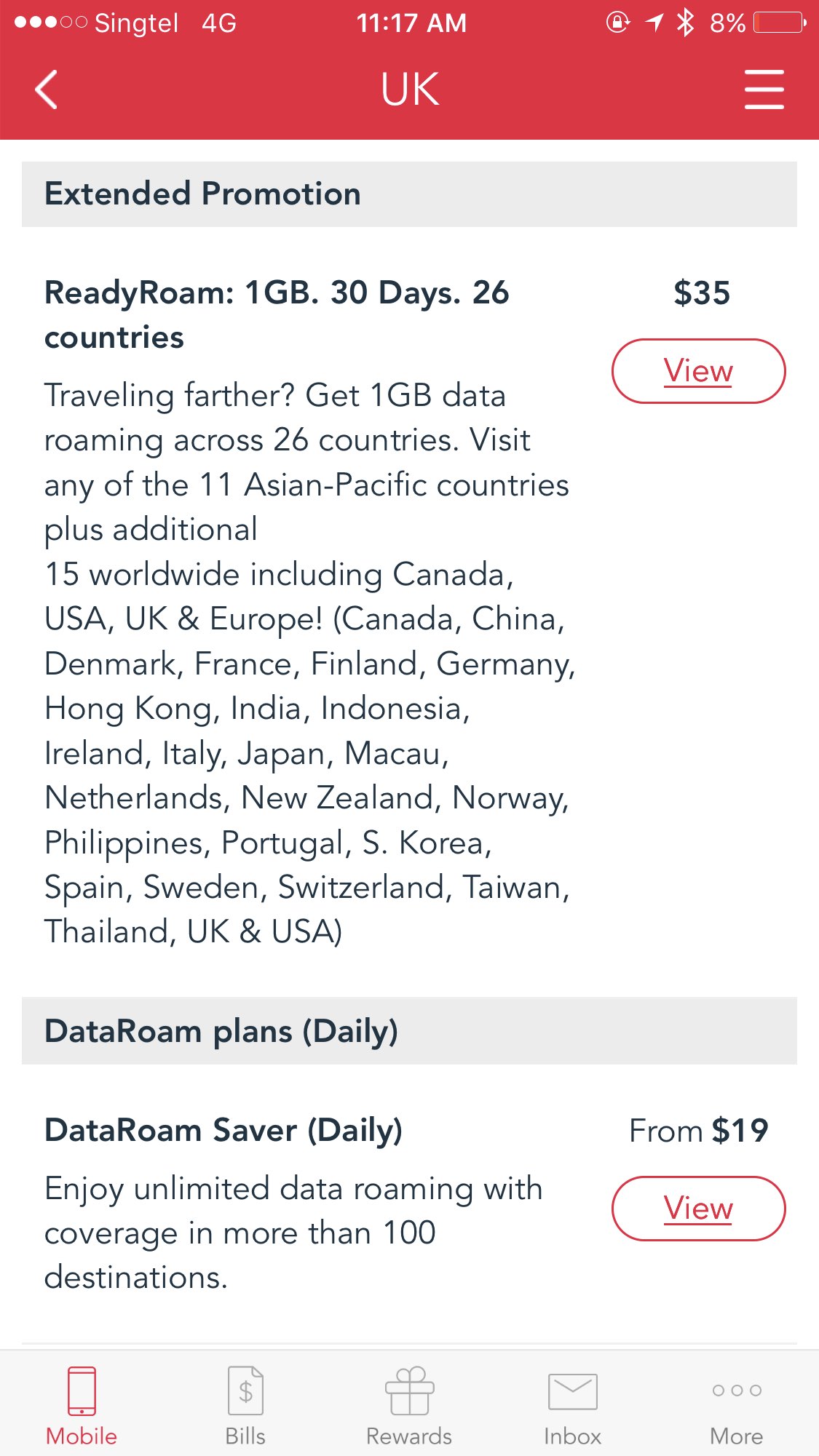Switch to the Inbox tab label
Viewport: 819px width, 1456px height.
coord(572,1436)
